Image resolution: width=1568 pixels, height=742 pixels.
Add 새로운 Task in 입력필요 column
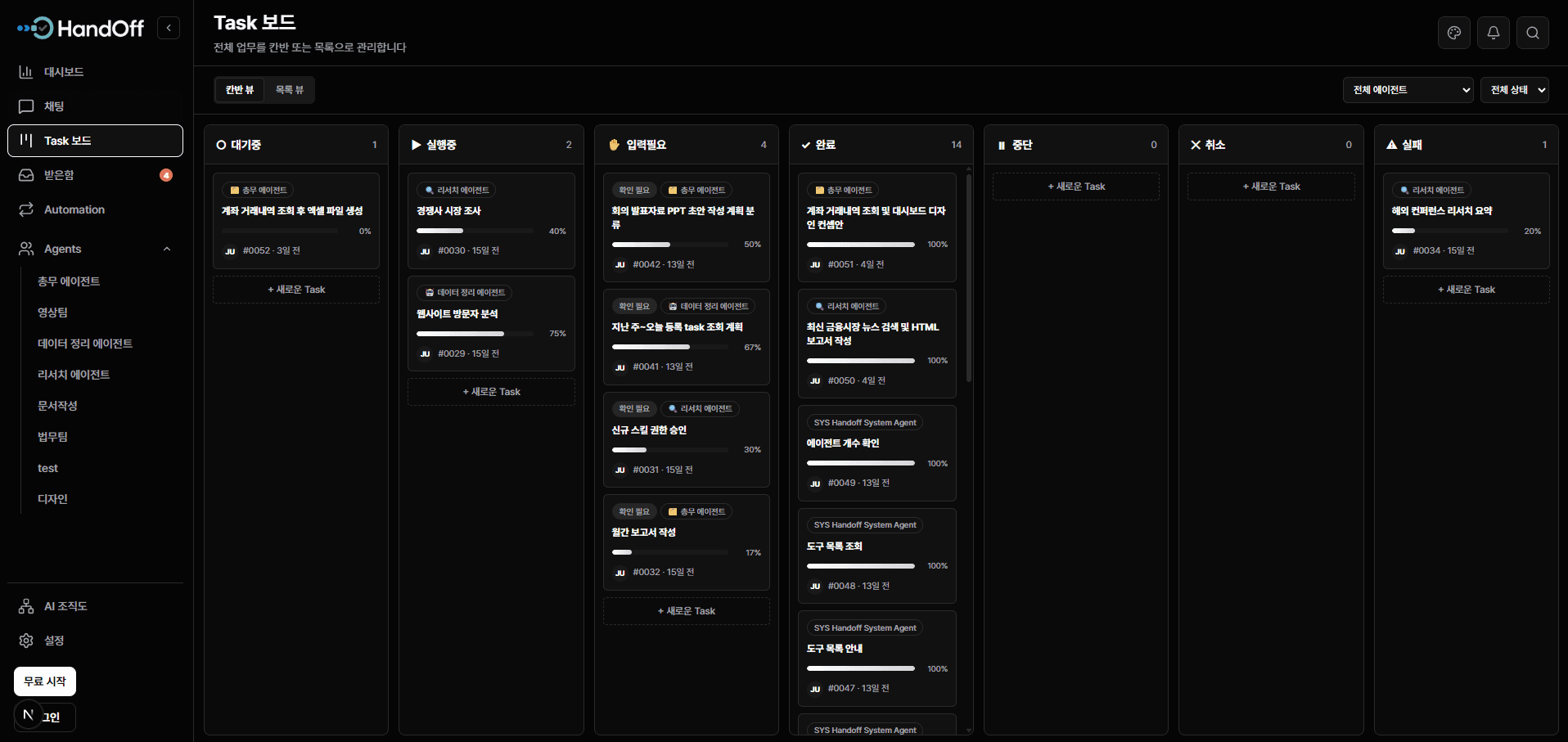coord(687,611)
